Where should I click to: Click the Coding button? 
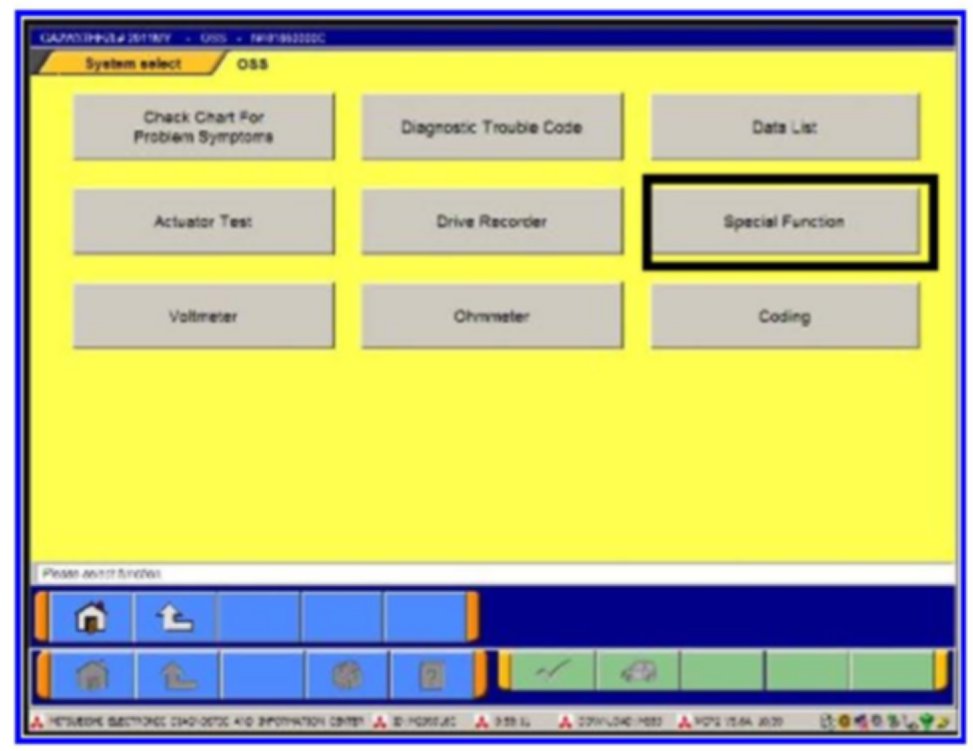(784, 317)
